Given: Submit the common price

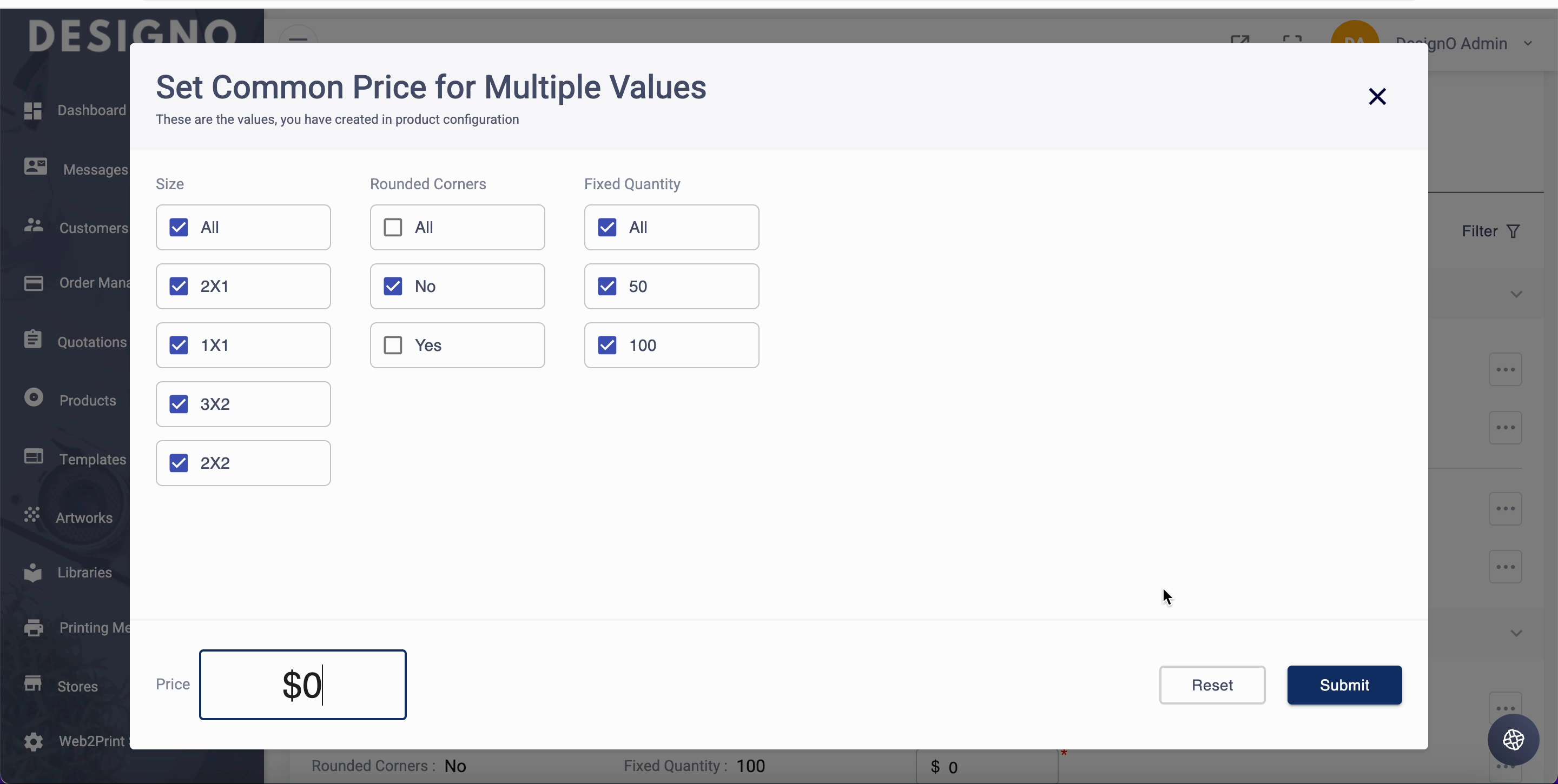Looking at the screenshot, I should point(1344,685).
